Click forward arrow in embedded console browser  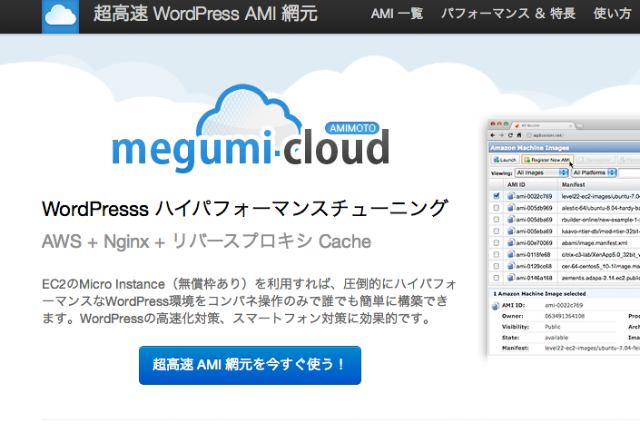click(502, 135)
